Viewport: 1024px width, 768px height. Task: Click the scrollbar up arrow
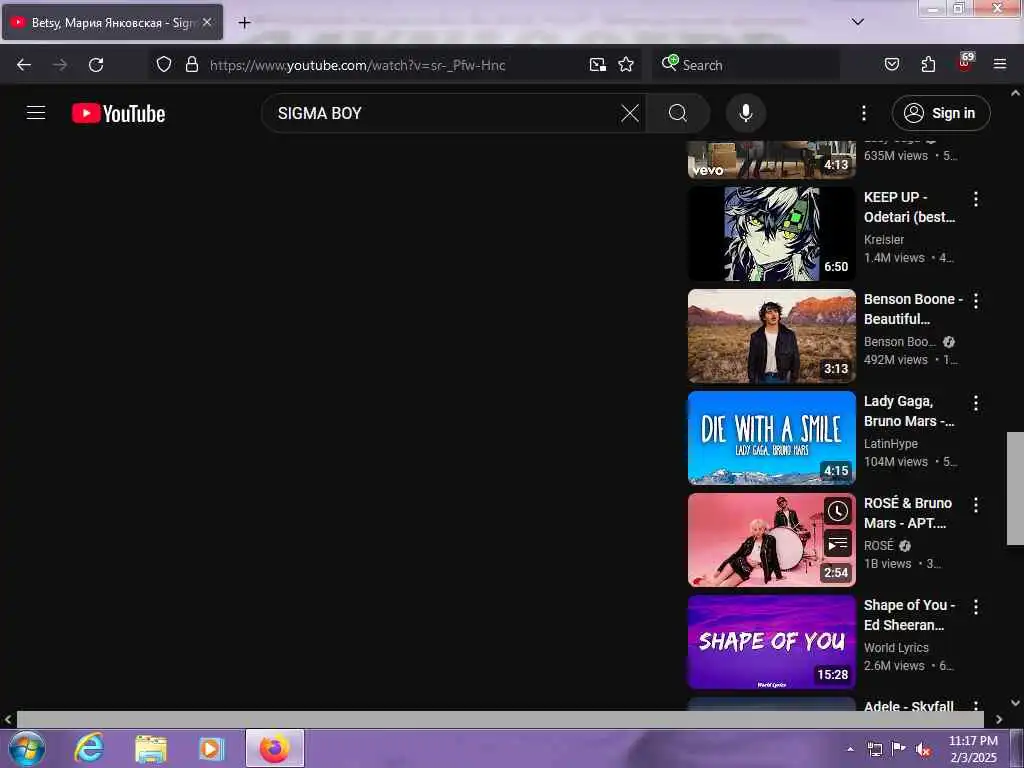click(x=1015, y=93)
